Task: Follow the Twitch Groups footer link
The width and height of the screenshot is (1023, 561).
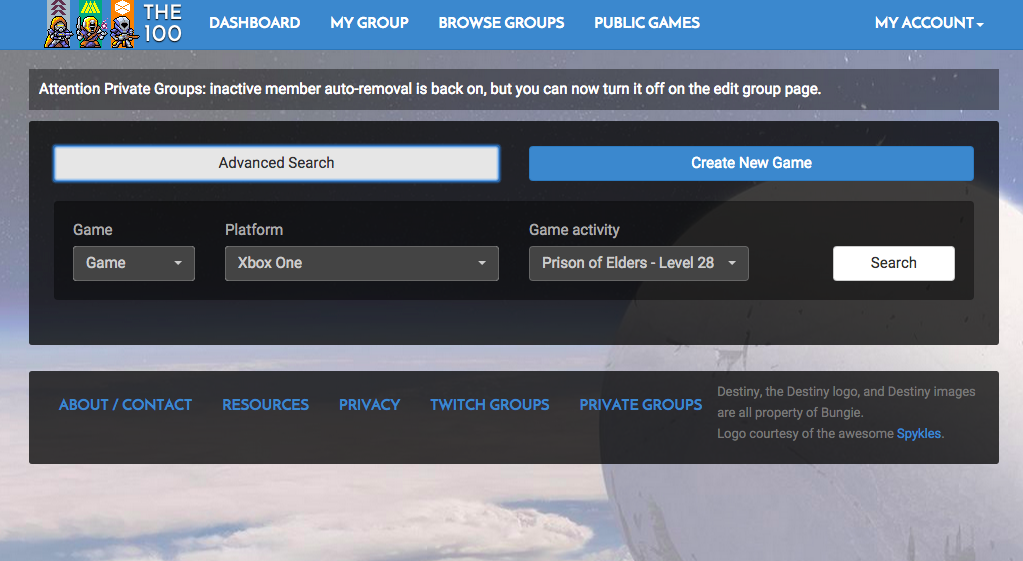Action: point(489,405)
